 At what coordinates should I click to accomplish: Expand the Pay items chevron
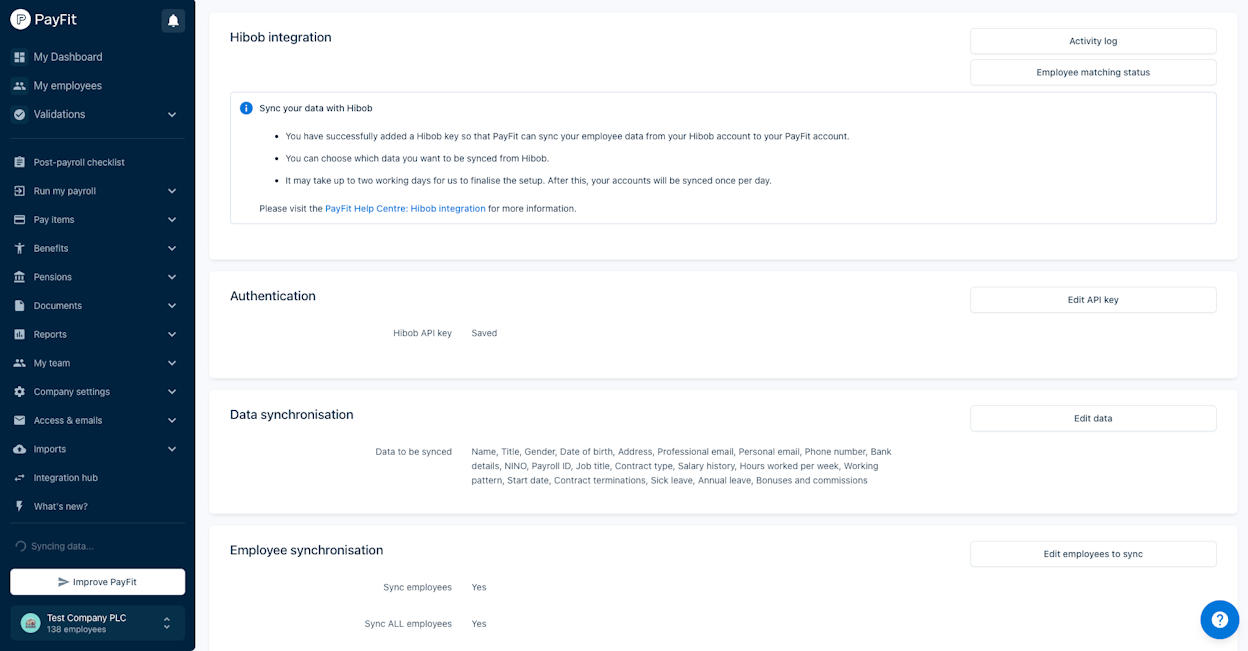coord(172,220)
